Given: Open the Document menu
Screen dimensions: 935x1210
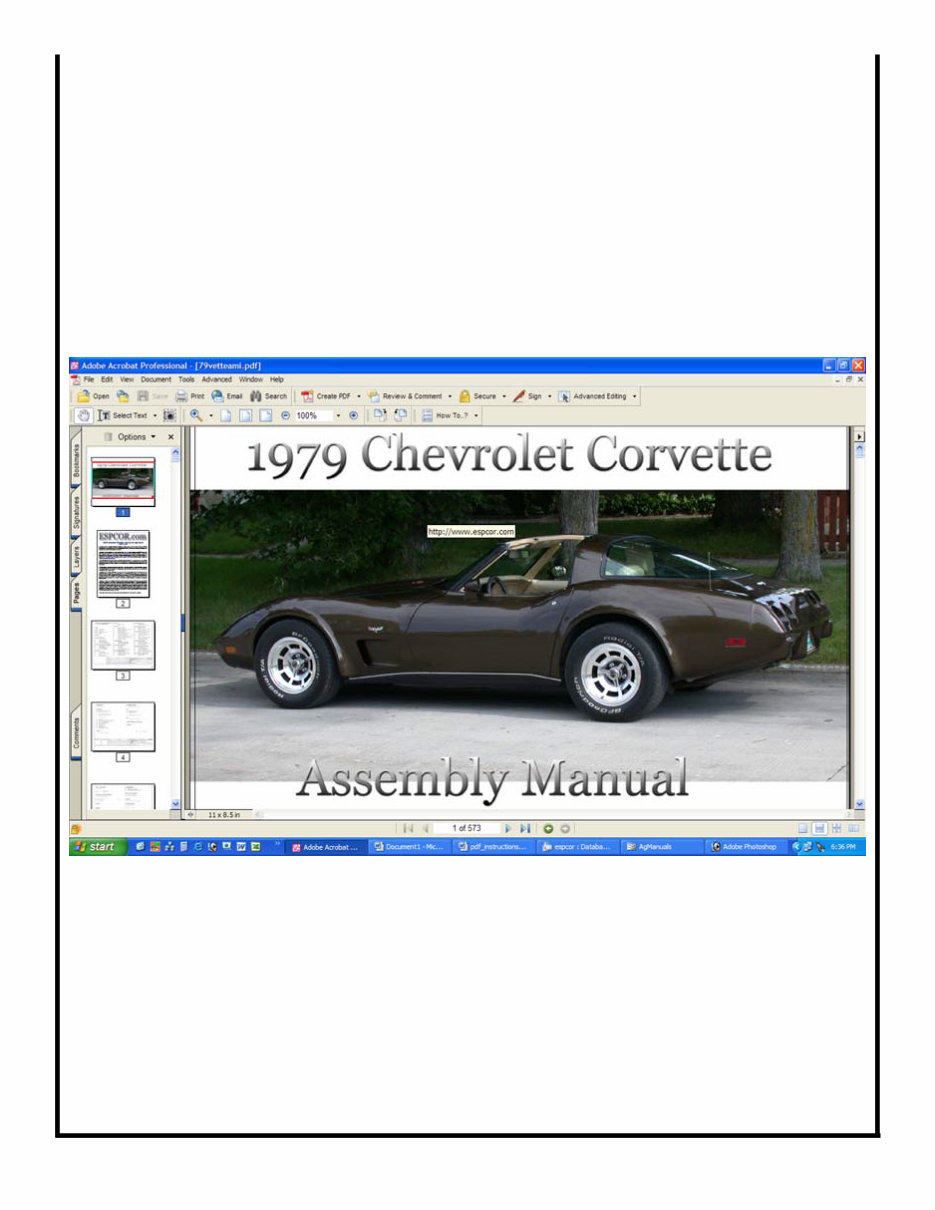Looking at the screenshot, I should pos(156,379).
